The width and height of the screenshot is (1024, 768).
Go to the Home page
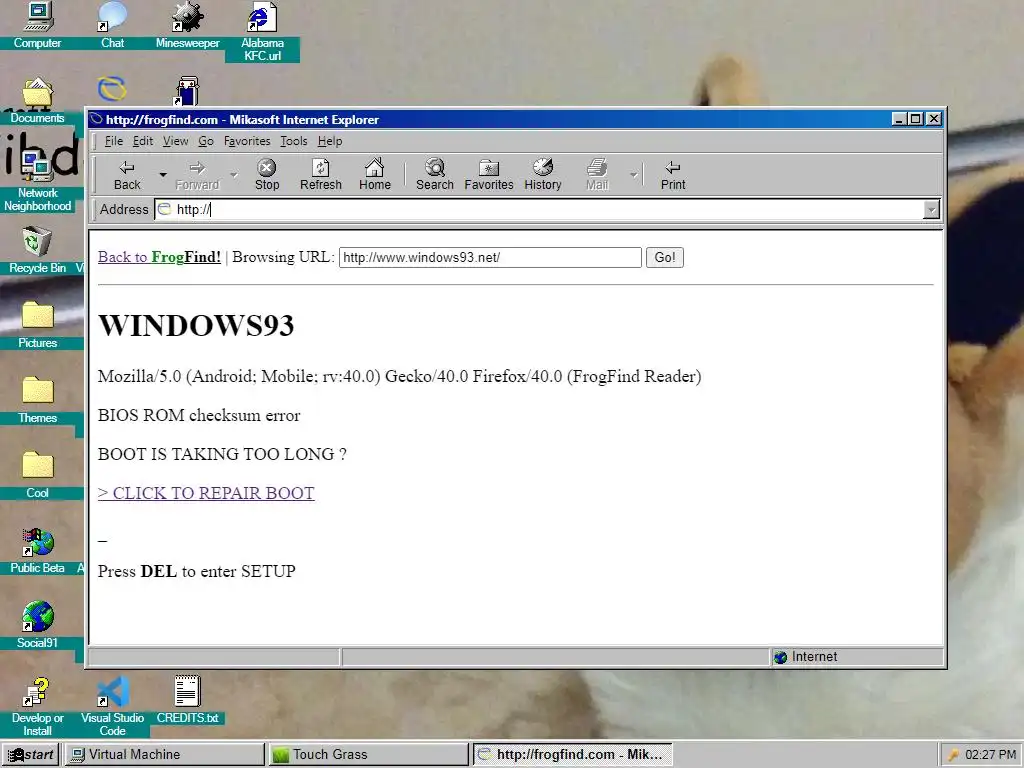coord(374,175)
